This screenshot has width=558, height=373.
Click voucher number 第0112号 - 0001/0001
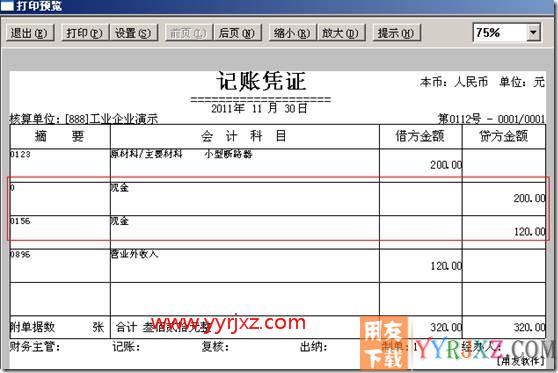pos(491,119)
